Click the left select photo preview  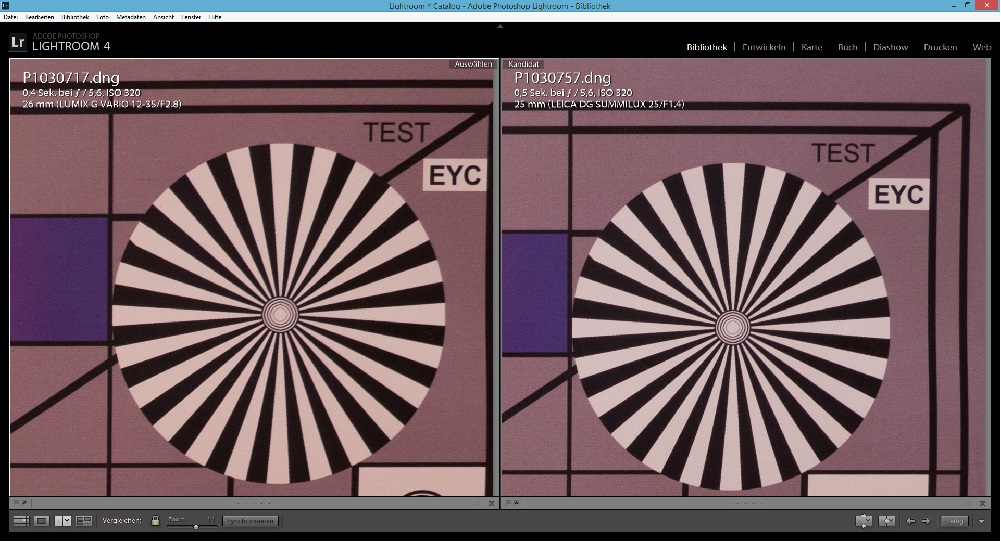pyautogui.click(x=253, y=278)
